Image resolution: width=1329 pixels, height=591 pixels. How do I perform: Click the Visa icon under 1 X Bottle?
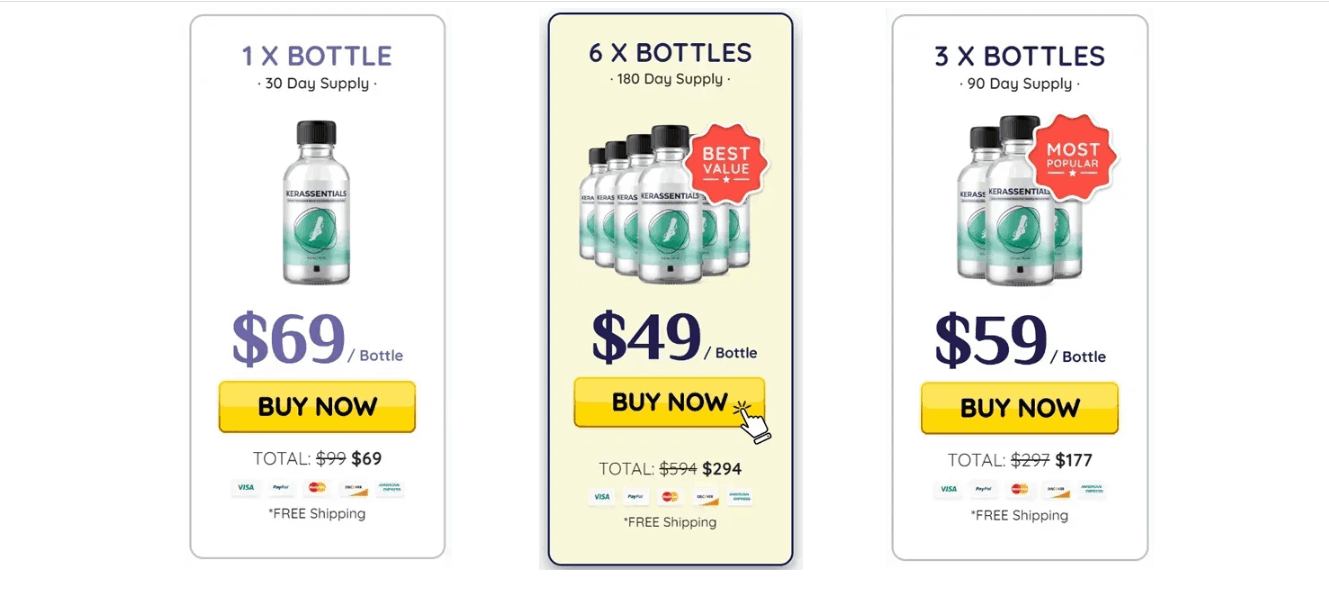click(x=245, y=488)
